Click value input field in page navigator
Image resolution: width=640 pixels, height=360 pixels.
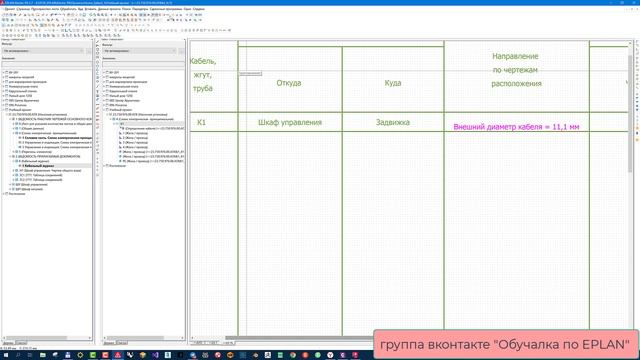point(47,64)
